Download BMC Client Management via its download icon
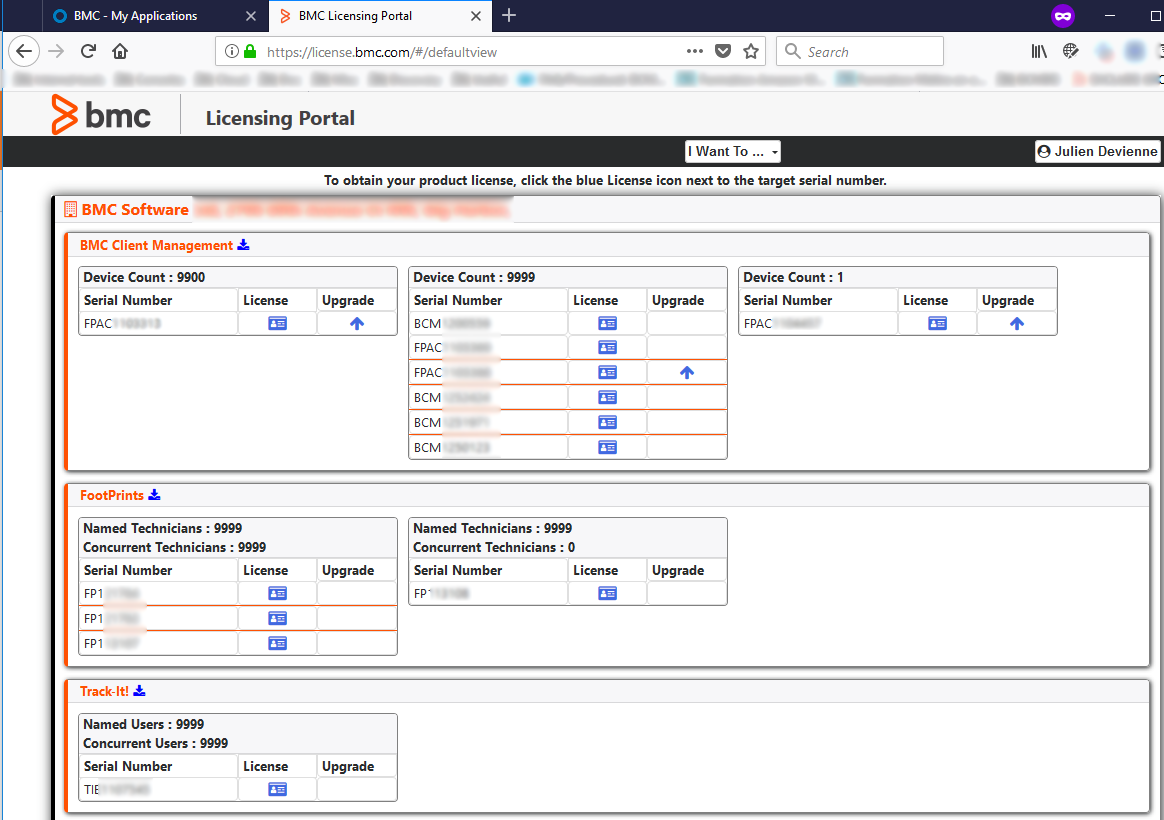Viewport: 1164px width, 820px height. pos(243,245)
